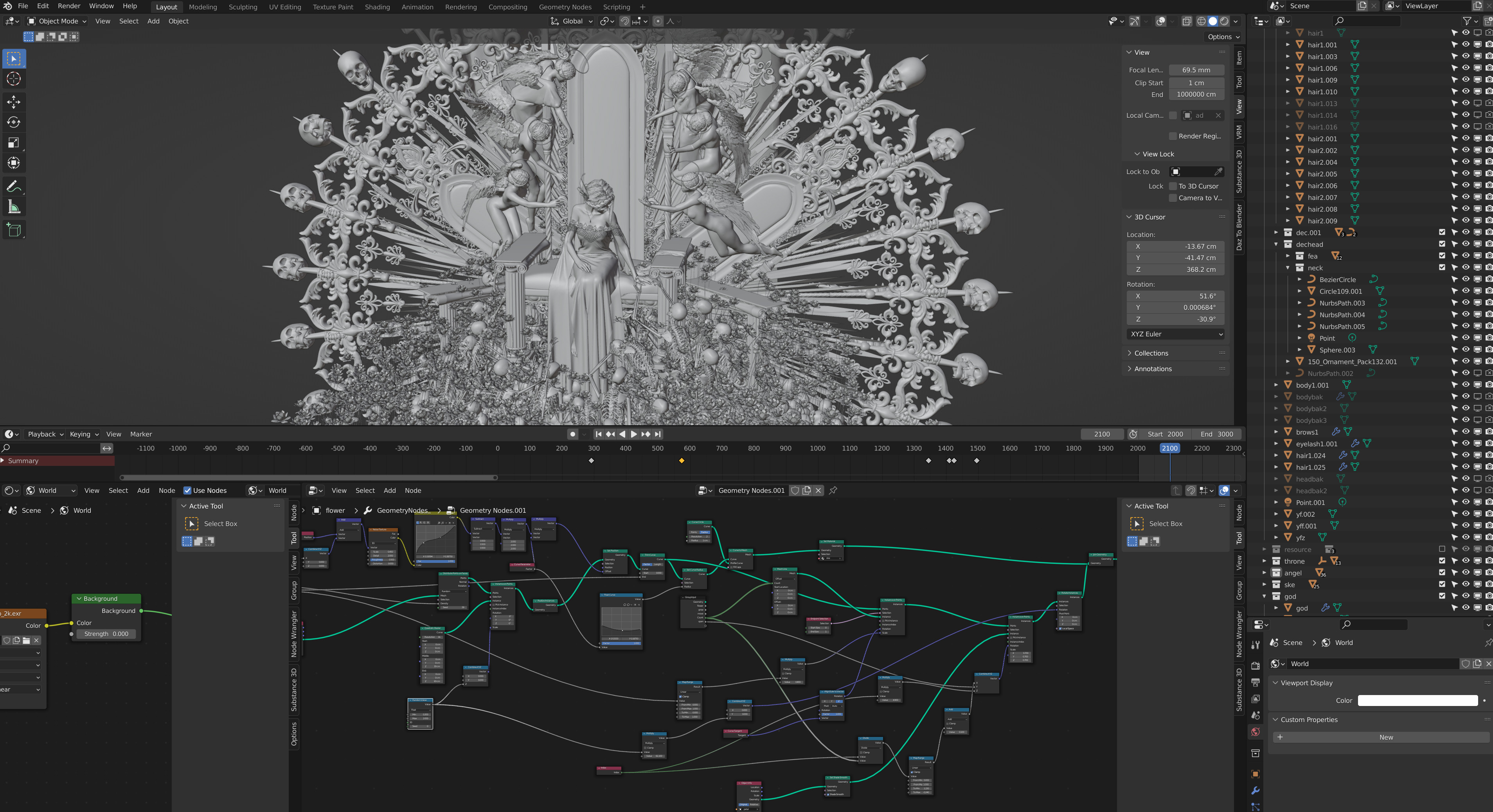Open the Render menu
Screen dimensions: 1493x812
point(69,6)
